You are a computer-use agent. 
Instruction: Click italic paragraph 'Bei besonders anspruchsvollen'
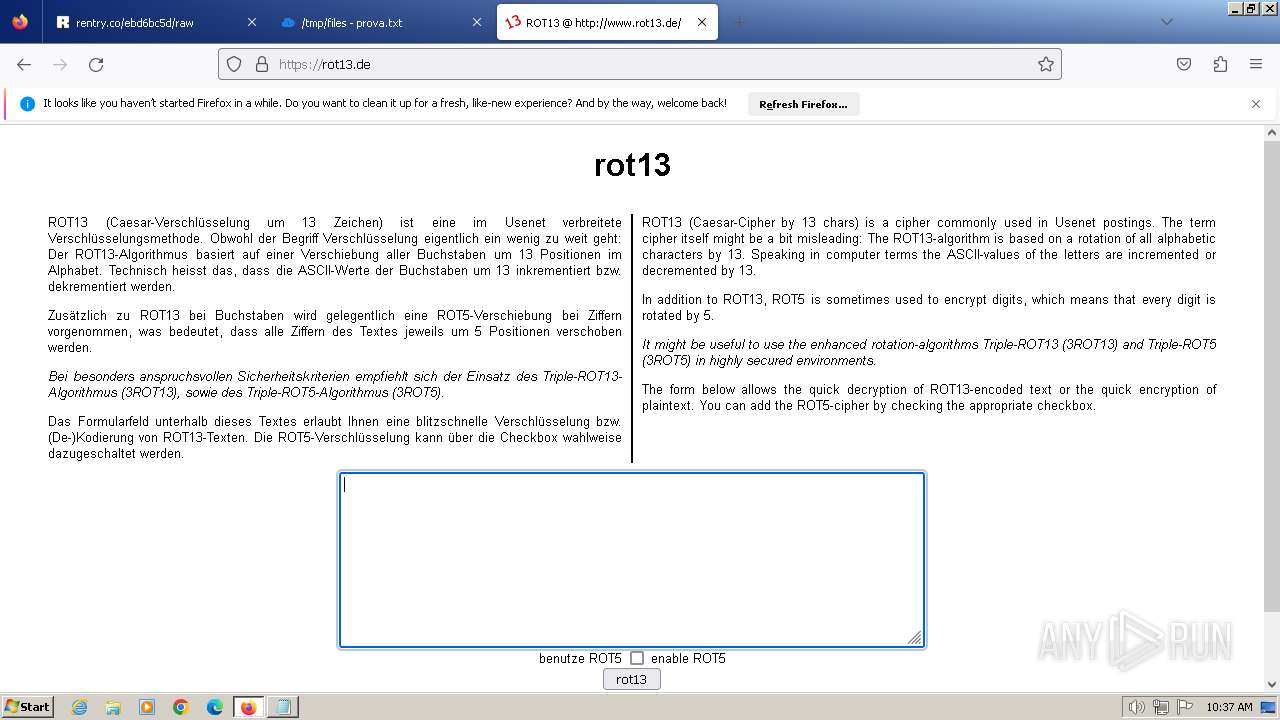click(x=335, y=384)
